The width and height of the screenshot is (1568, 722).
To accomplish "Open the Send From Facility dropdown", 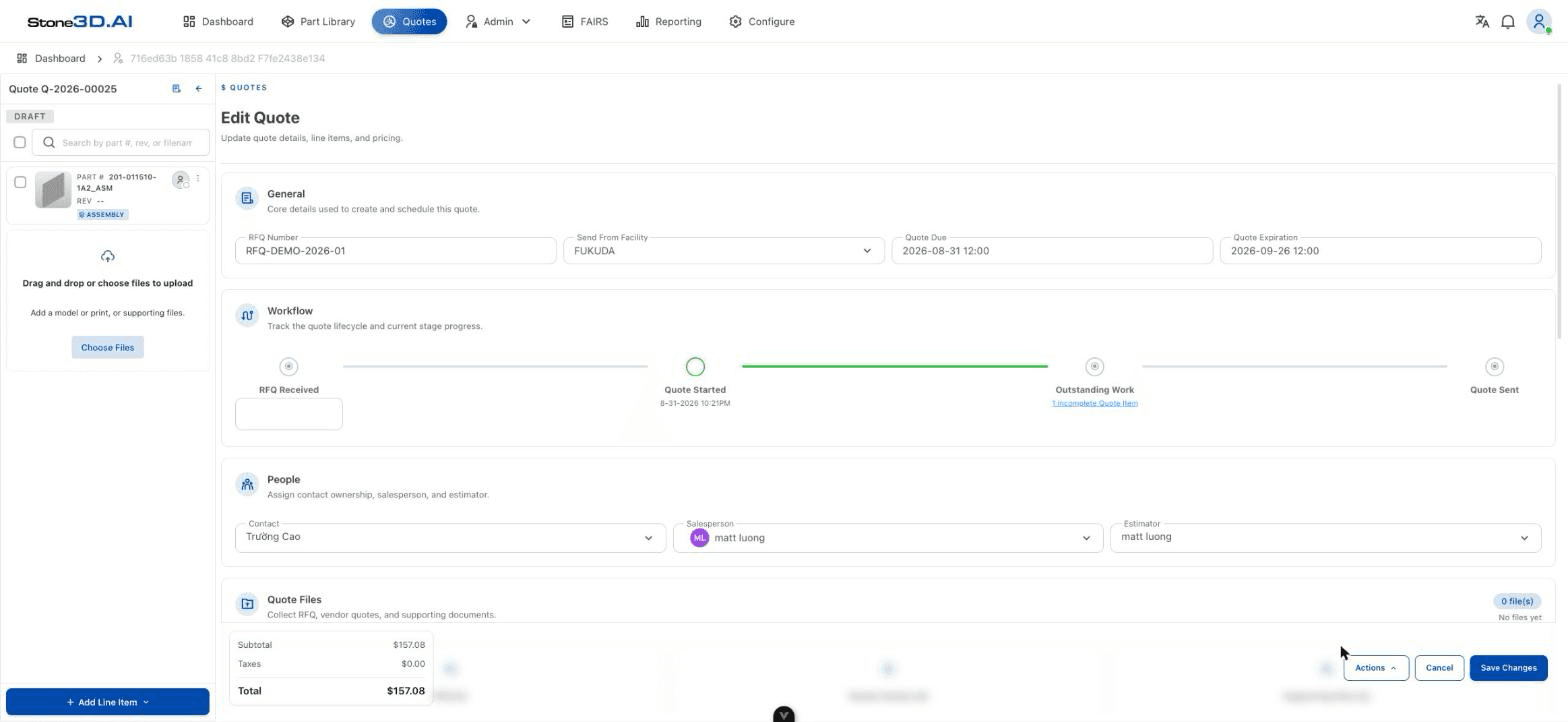I will tap(724, 251).
